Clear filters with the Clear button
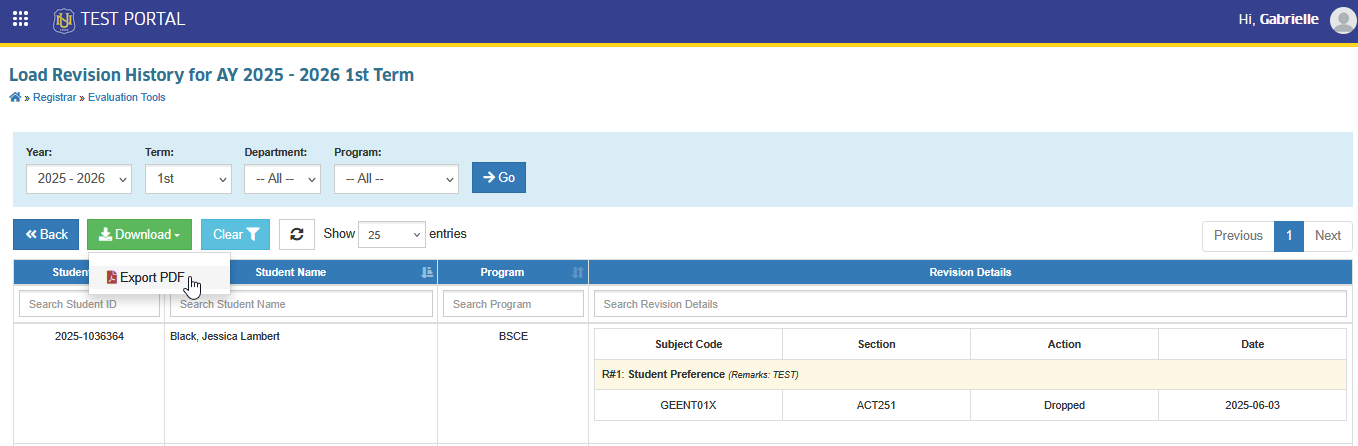This screenshot has height=446, width=1358. (x=236, y=234)
